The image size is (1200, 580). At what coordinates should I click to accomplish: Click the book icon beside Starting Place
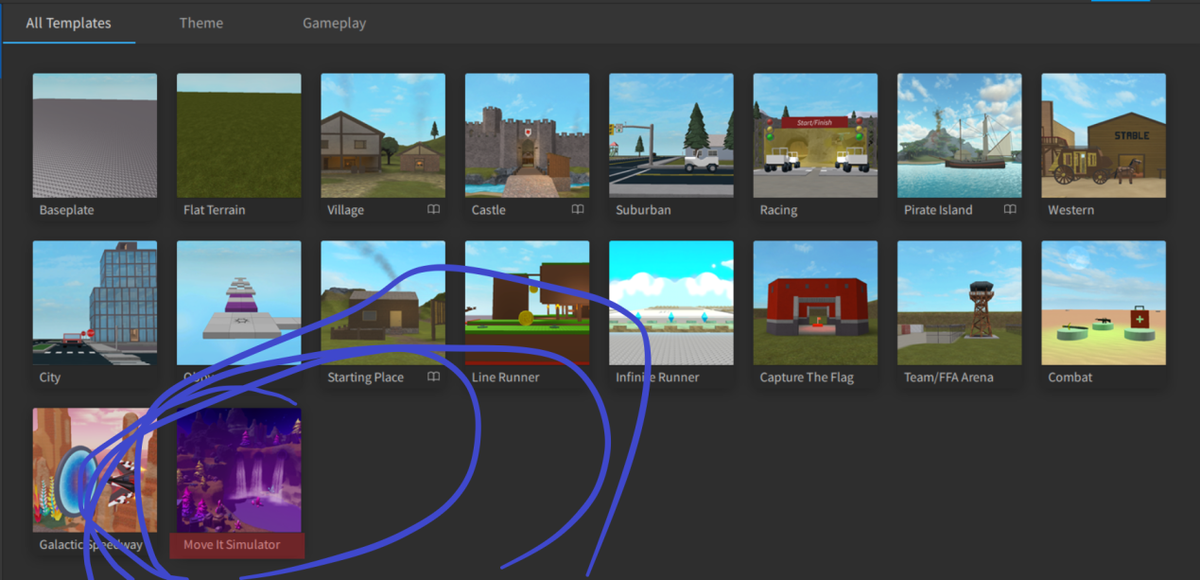tap(434, 377)
